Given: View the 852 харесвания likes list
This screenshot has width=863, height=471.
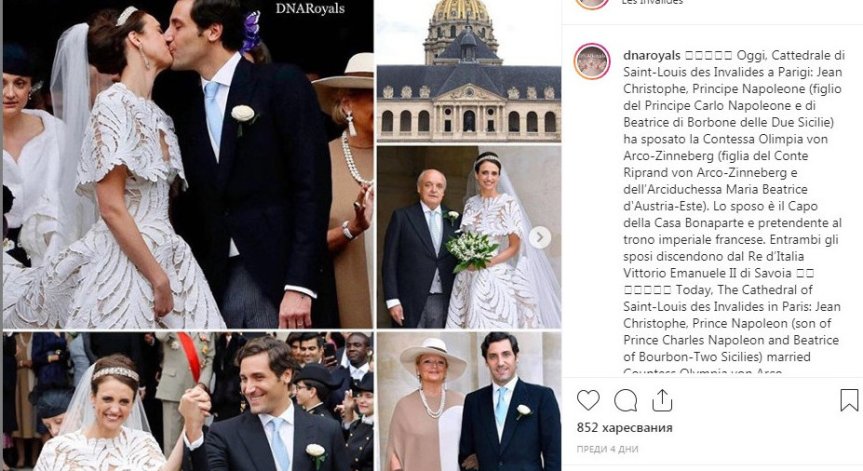Looking at the screenshot, I should point(624,428).
